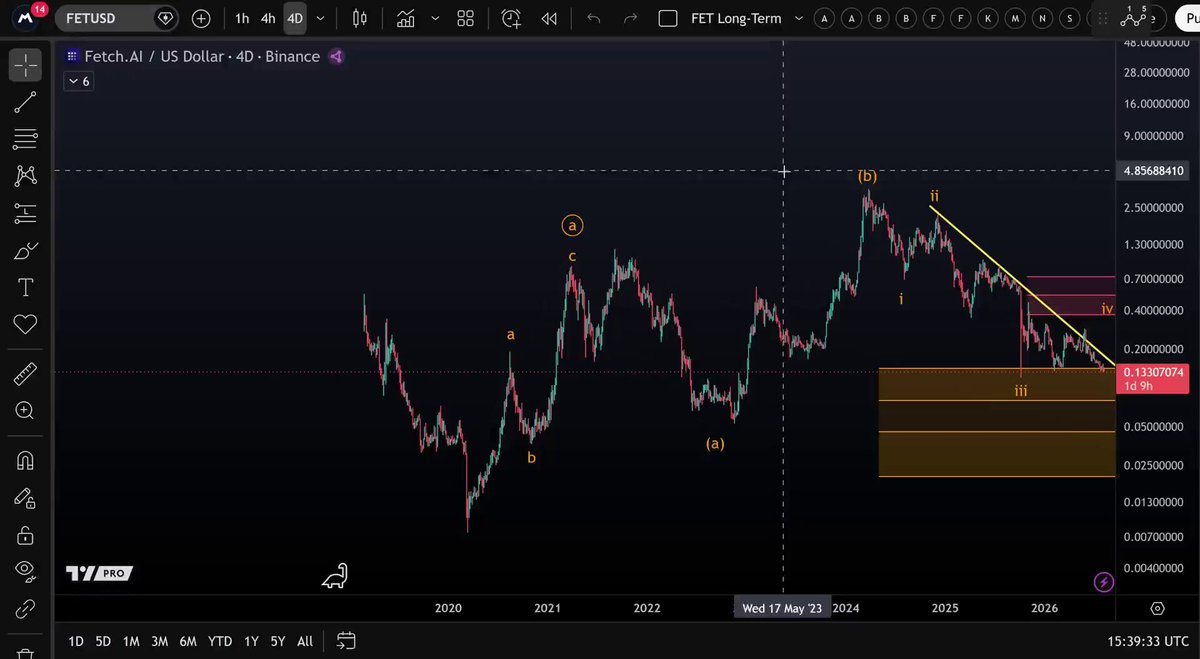1200x659 pixels.
Task: Open the forecasting and projection tools
Action: [x=25, y=212]
